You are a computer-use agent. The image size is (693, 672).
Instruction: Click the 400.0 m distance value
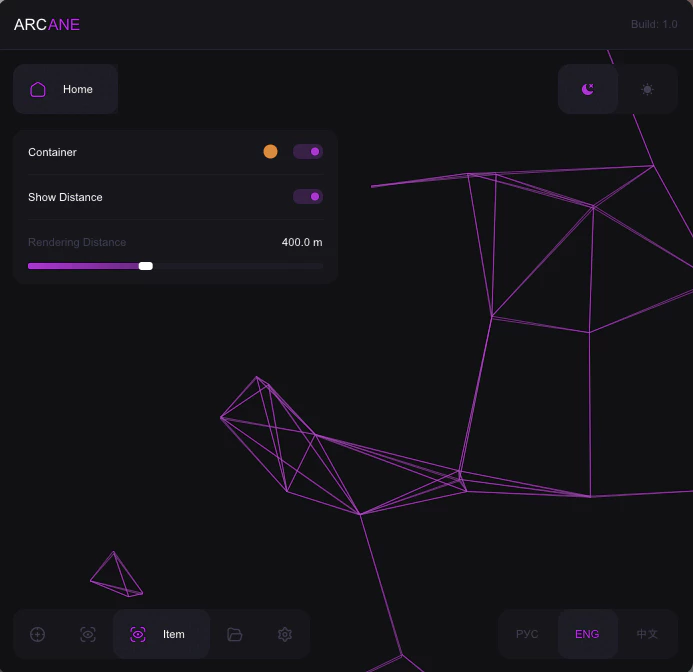(x=302, y=242)
